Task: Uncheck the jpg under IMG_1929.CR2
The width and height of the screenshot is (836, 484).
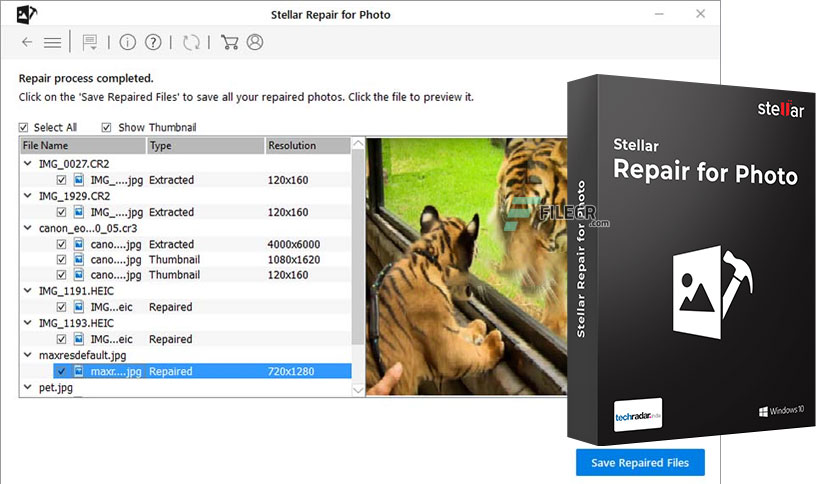Action: [61, 212]
